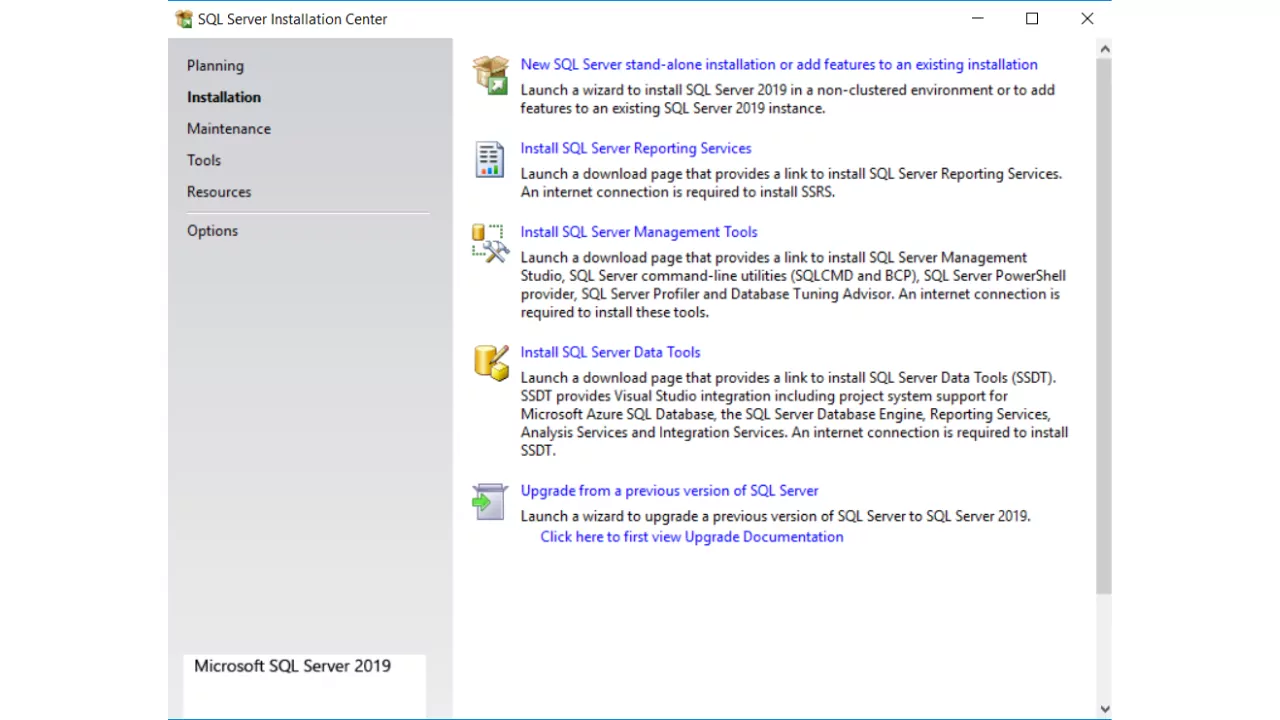The height and width of the screenshot is (720, 1280).
Task: Maximize the Installation Center window
Action: click(1032, 19)
